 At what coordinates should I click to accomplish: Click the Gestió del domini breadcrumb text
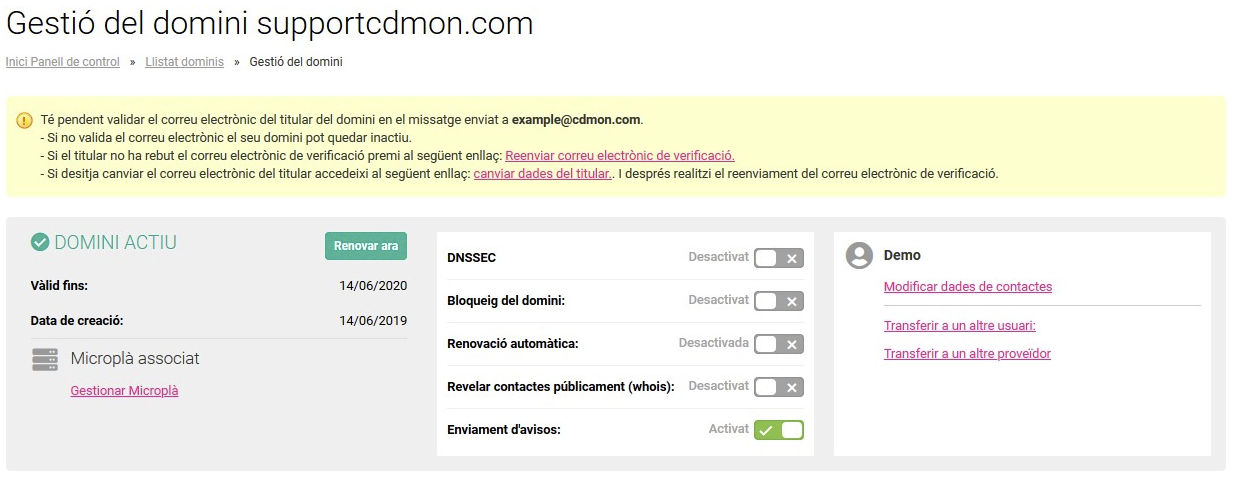(296, 62)
